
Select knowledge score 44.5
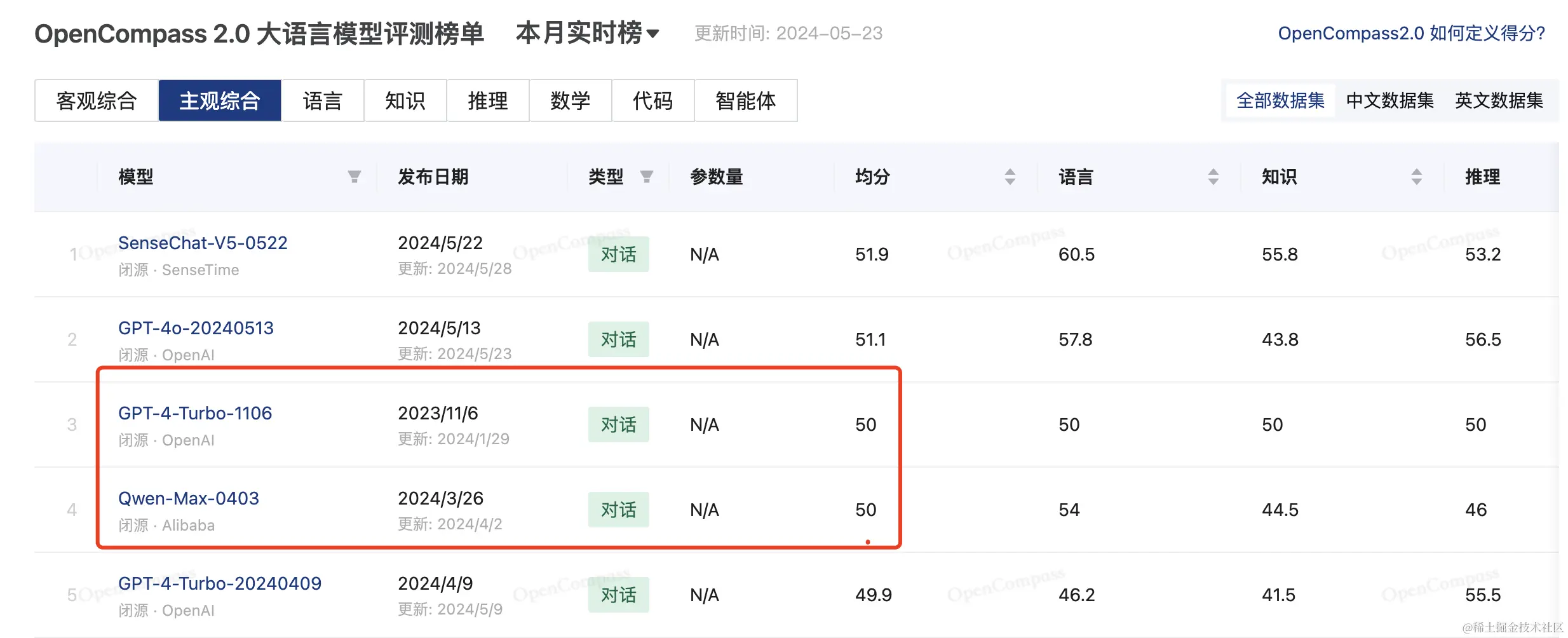(1280, 510)
